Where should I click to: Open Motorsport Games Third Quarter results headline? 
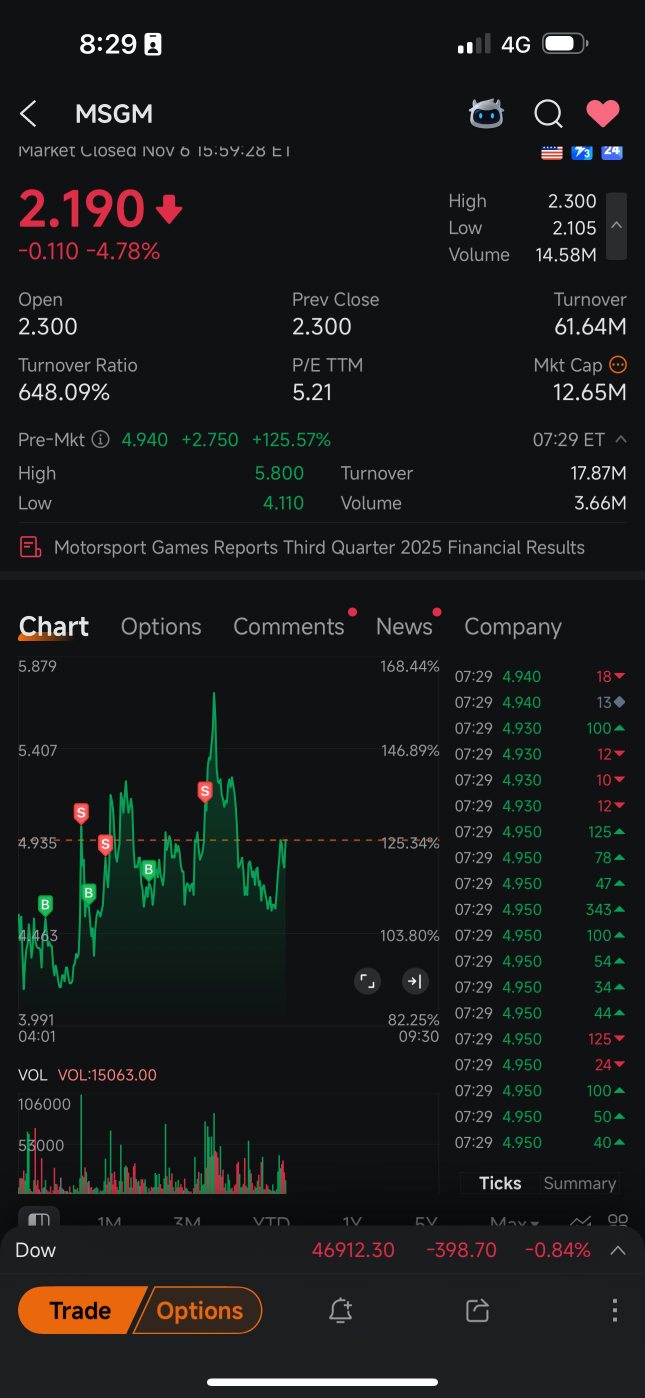pos(318,547)
